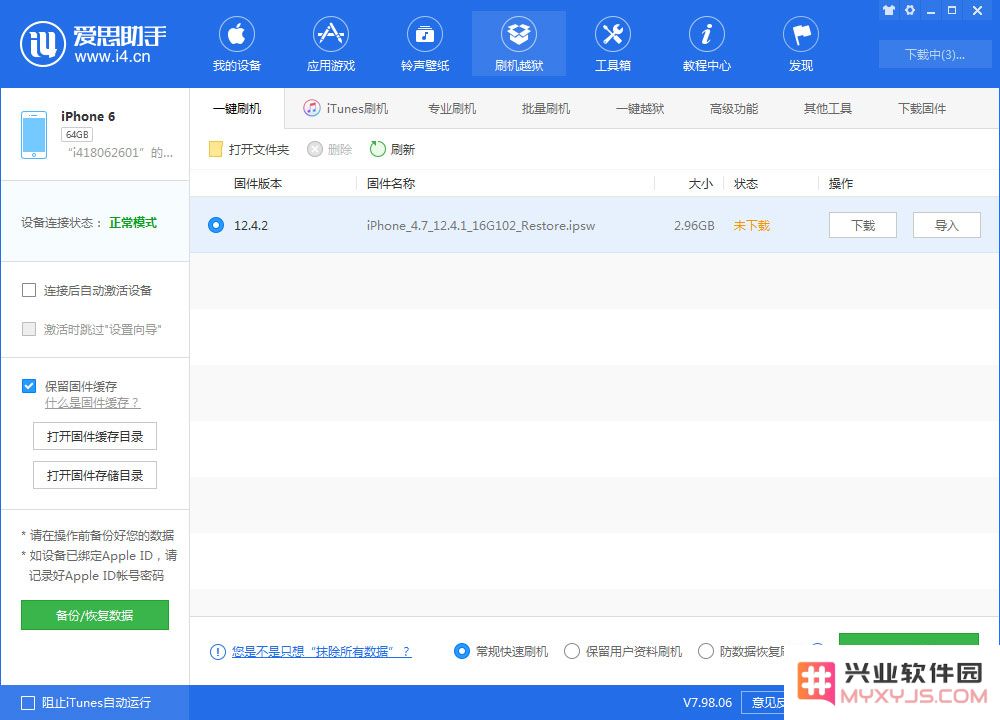Click green 备份/恢复数据 button
The width and height of the screenshot is (1000, 720).
[95, 615]
